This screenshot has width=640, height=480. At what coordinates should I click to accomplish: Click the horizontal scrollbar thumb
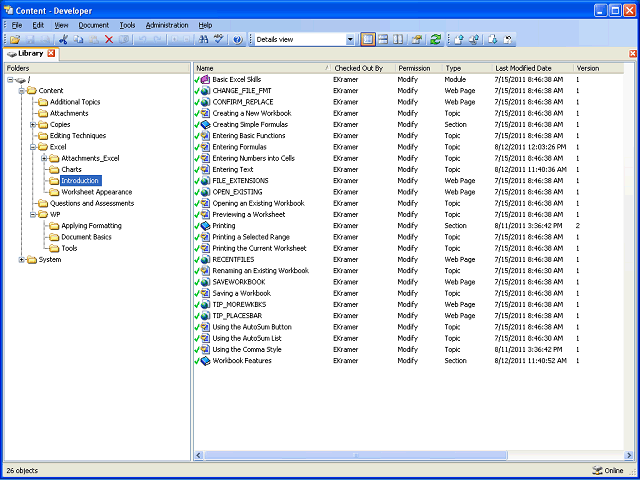tap(356, 455)
